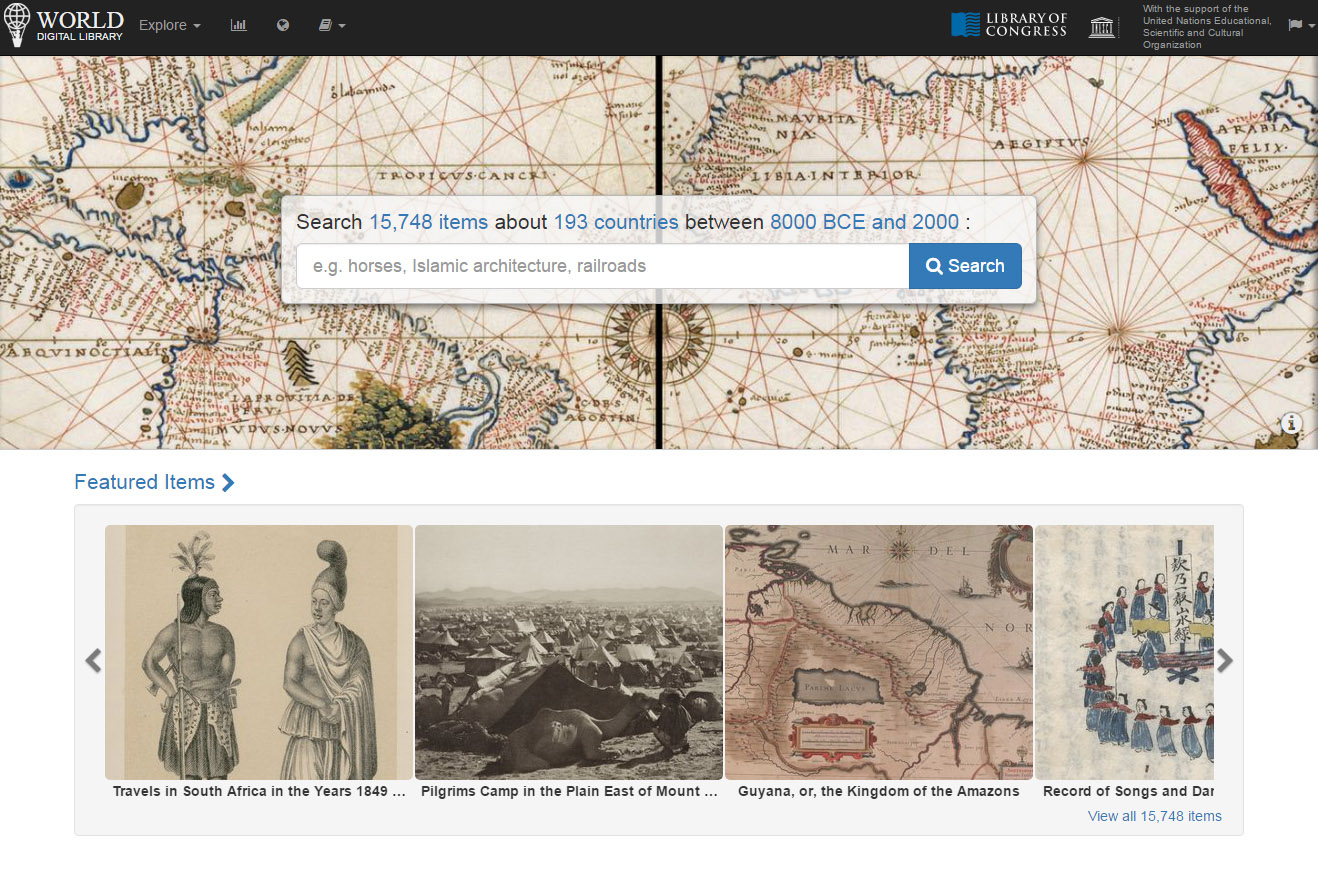Open the book icon menu in navbar
Image resolution: width=1318 pixels, height=869 pixels.
coord(332,25)
